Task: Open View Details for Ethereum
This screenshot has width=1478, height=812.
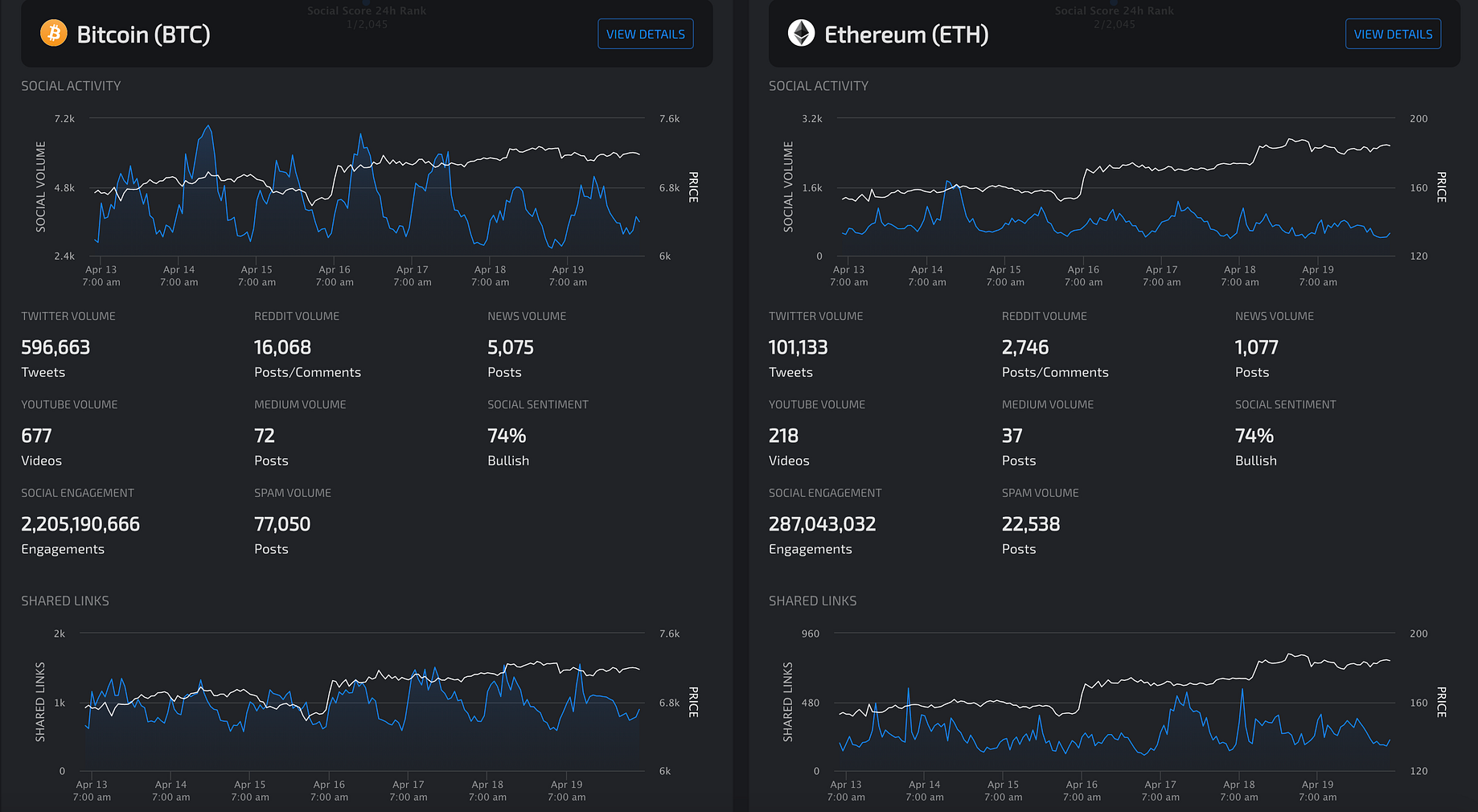Action: (1393, 34)
